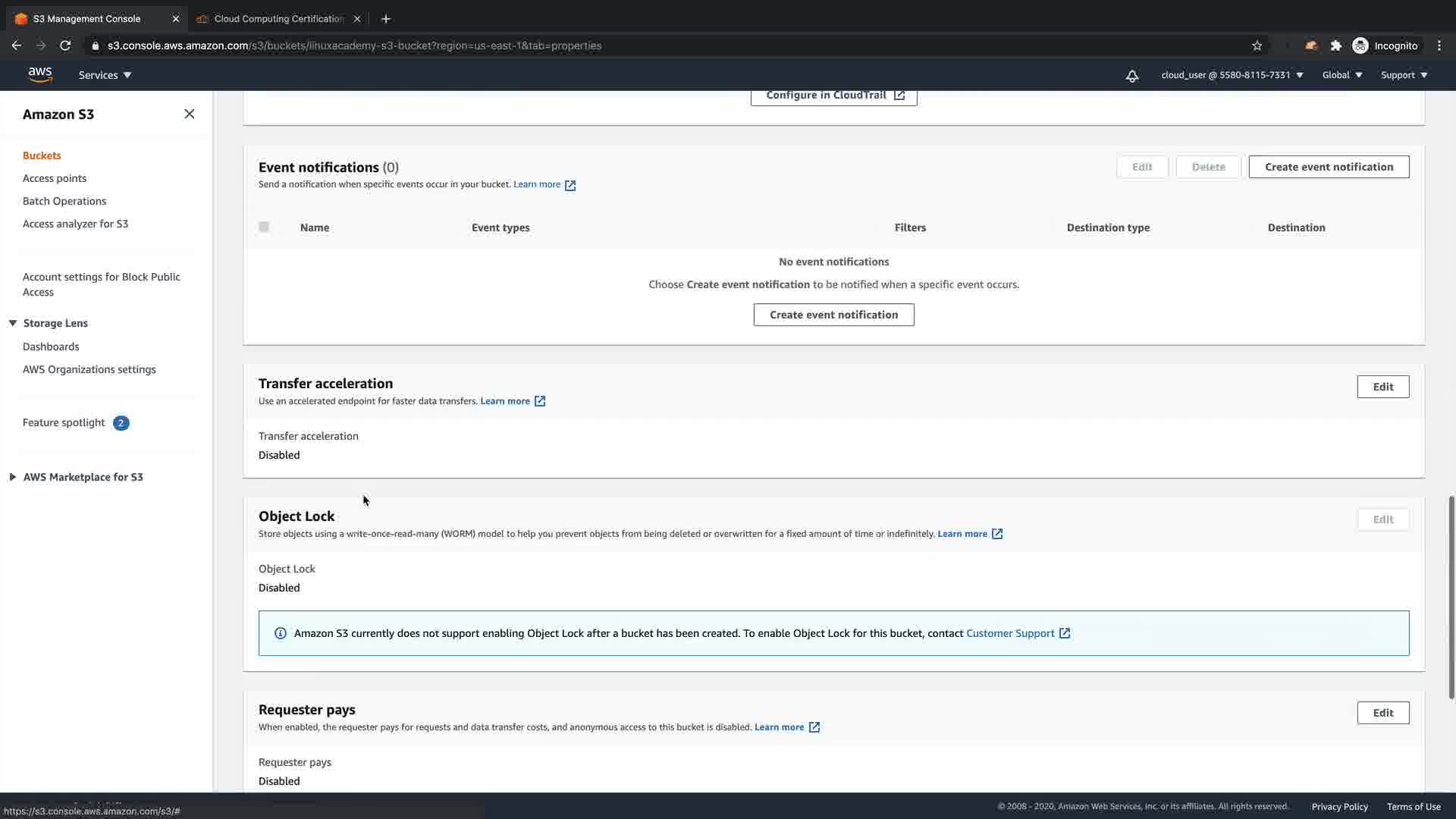This screenshot has height=819, width=1456.
Task: Switch to Cloud Computing Certification tab
Action: click(278, 19)
